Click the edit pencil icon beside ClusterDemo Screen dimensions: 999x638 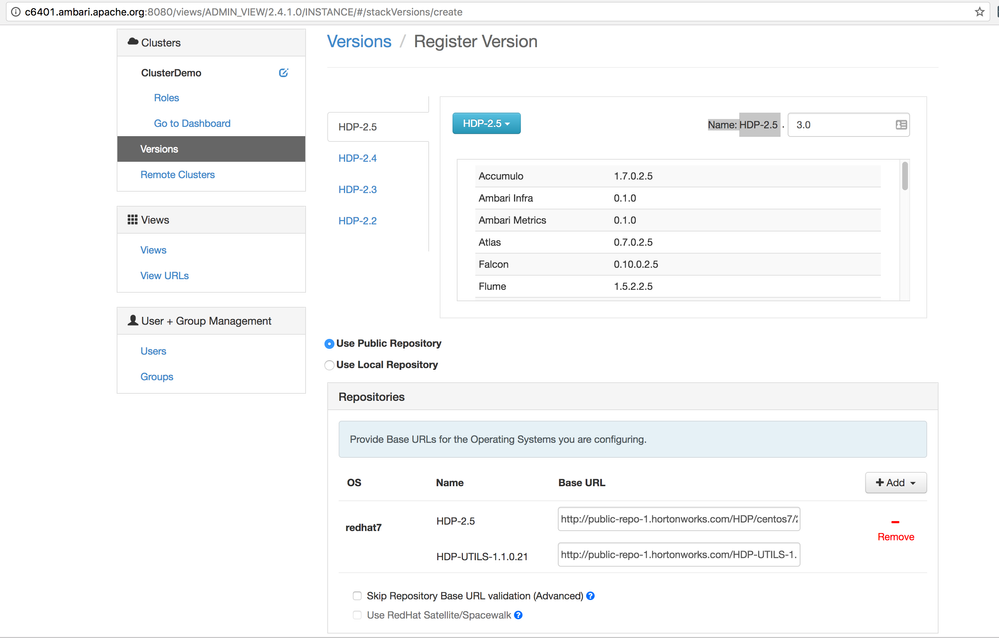tap(283, 72)
